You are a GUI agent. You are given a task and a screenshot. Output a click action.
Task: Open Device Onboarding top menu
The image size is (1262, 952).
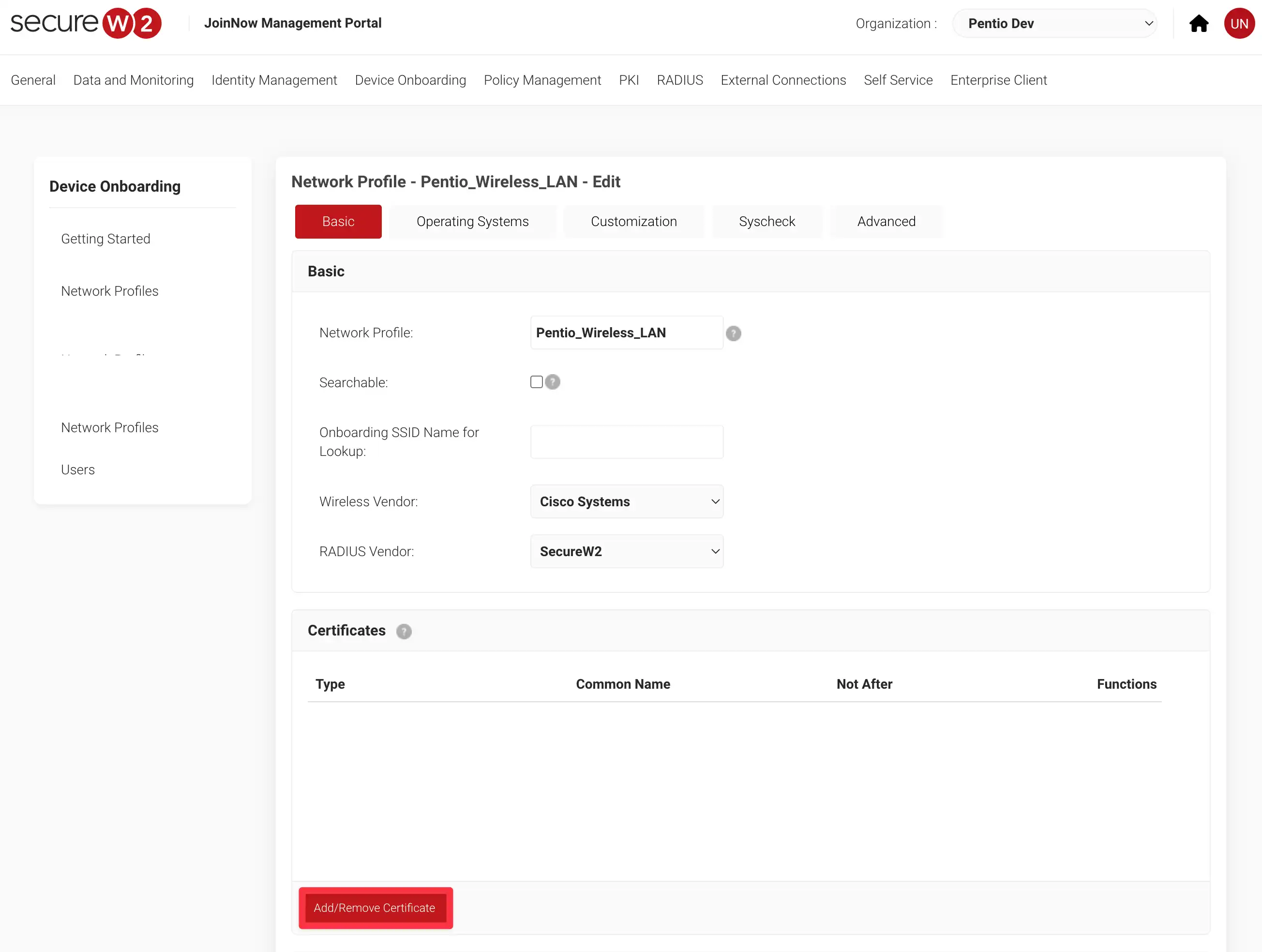[410, 80]
